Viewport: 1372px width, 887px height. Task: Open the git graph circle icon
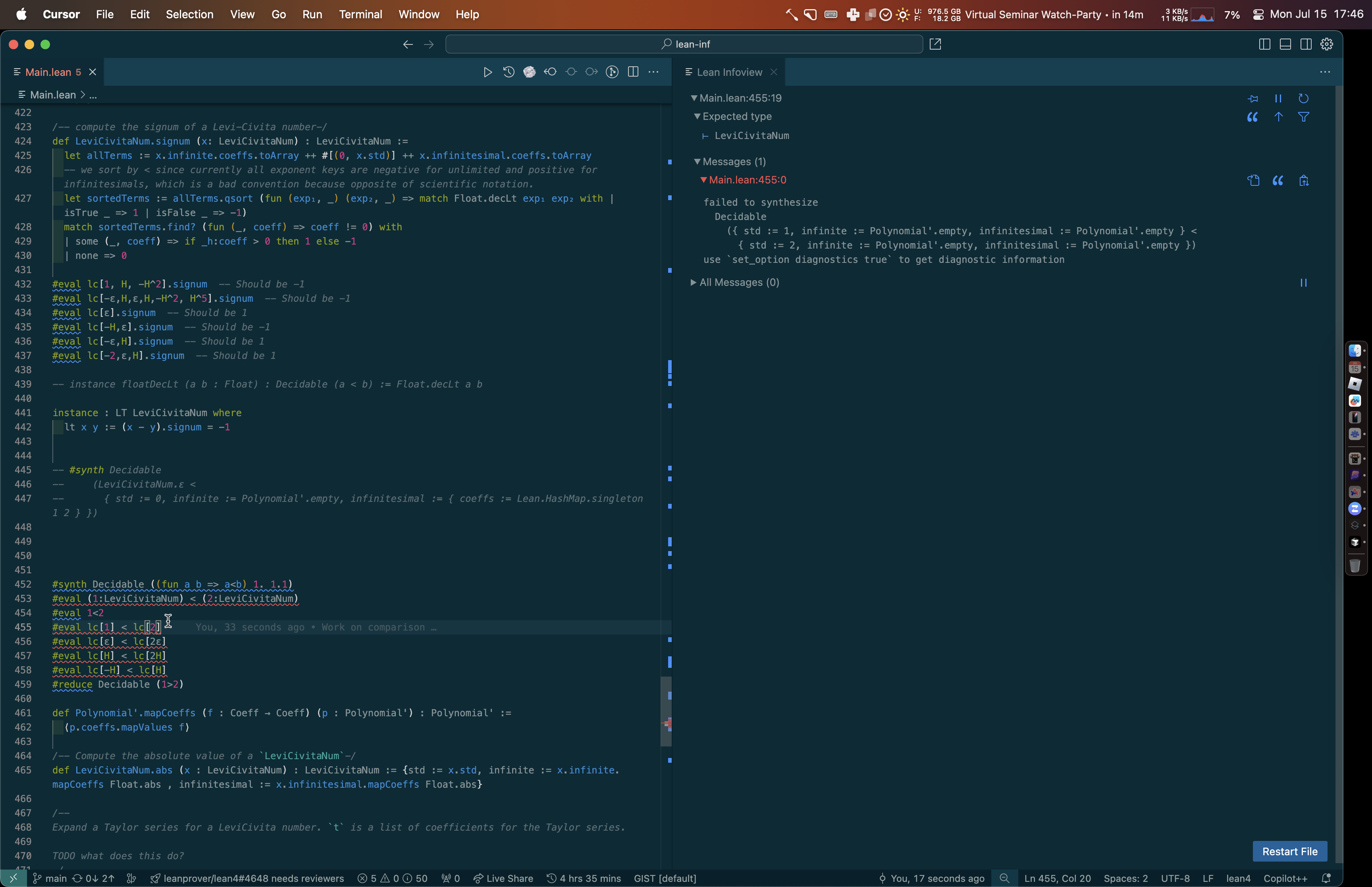612,72
